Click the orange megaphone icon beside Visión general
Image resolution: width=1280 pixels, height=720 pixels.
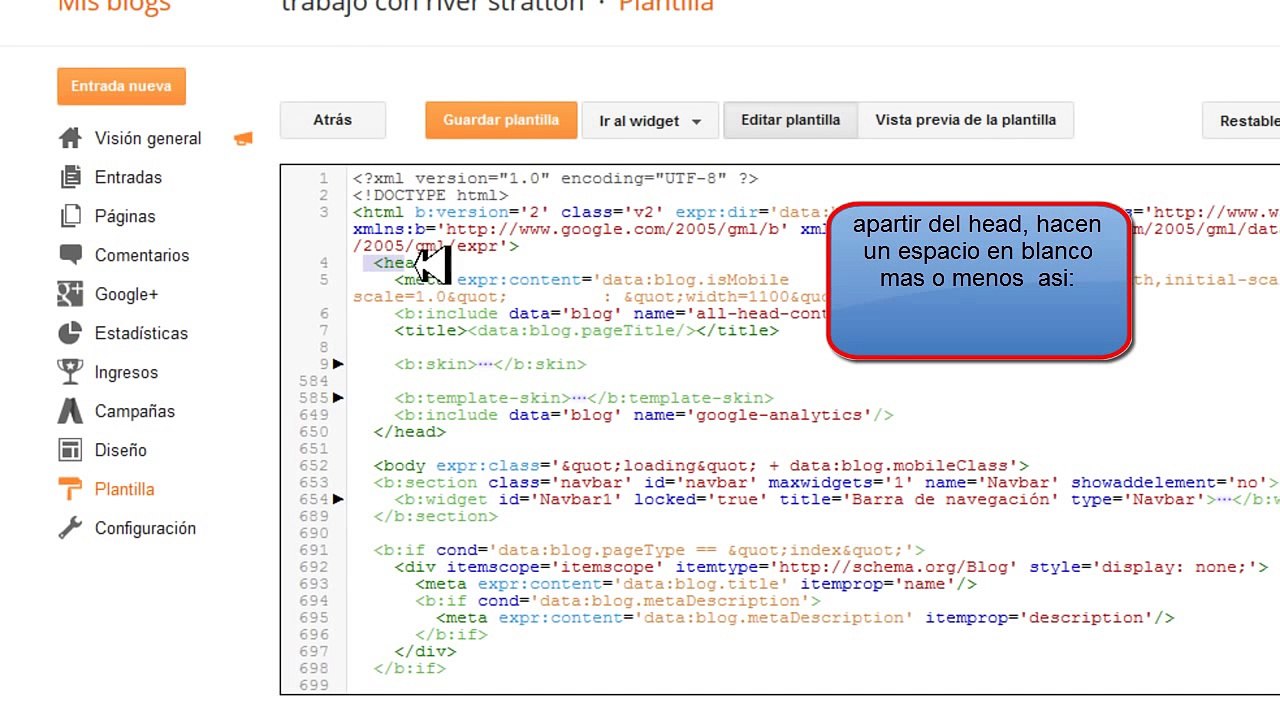(x=243, y=139)
